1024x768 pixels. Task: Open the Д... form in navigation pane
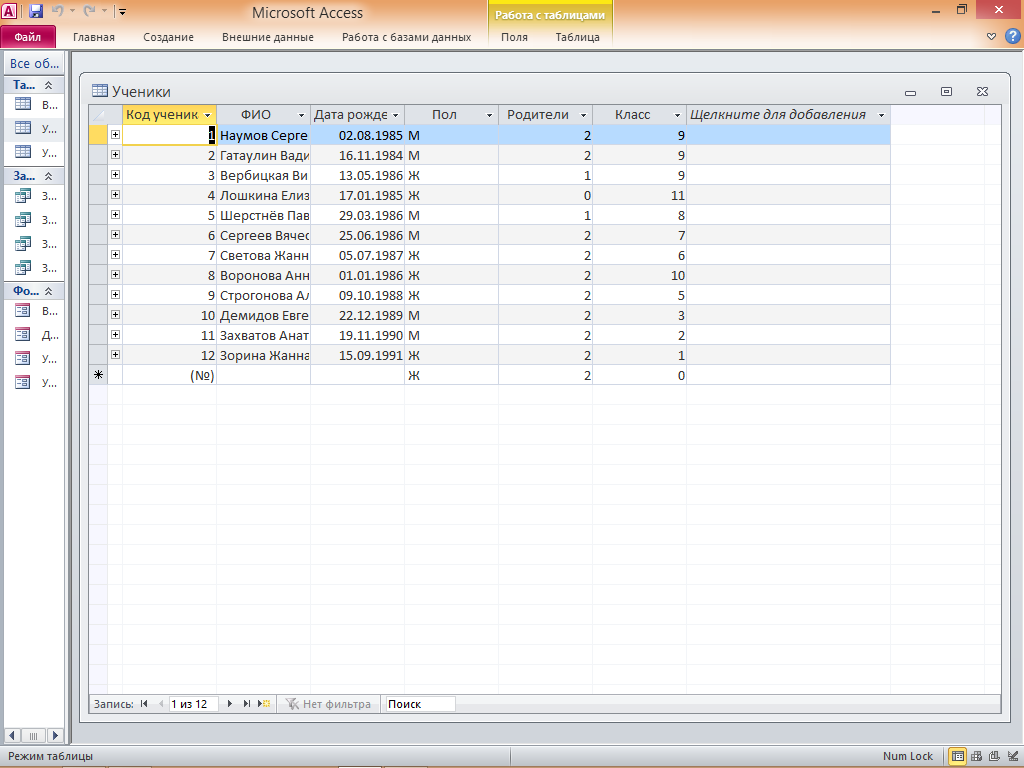(35, 335)
